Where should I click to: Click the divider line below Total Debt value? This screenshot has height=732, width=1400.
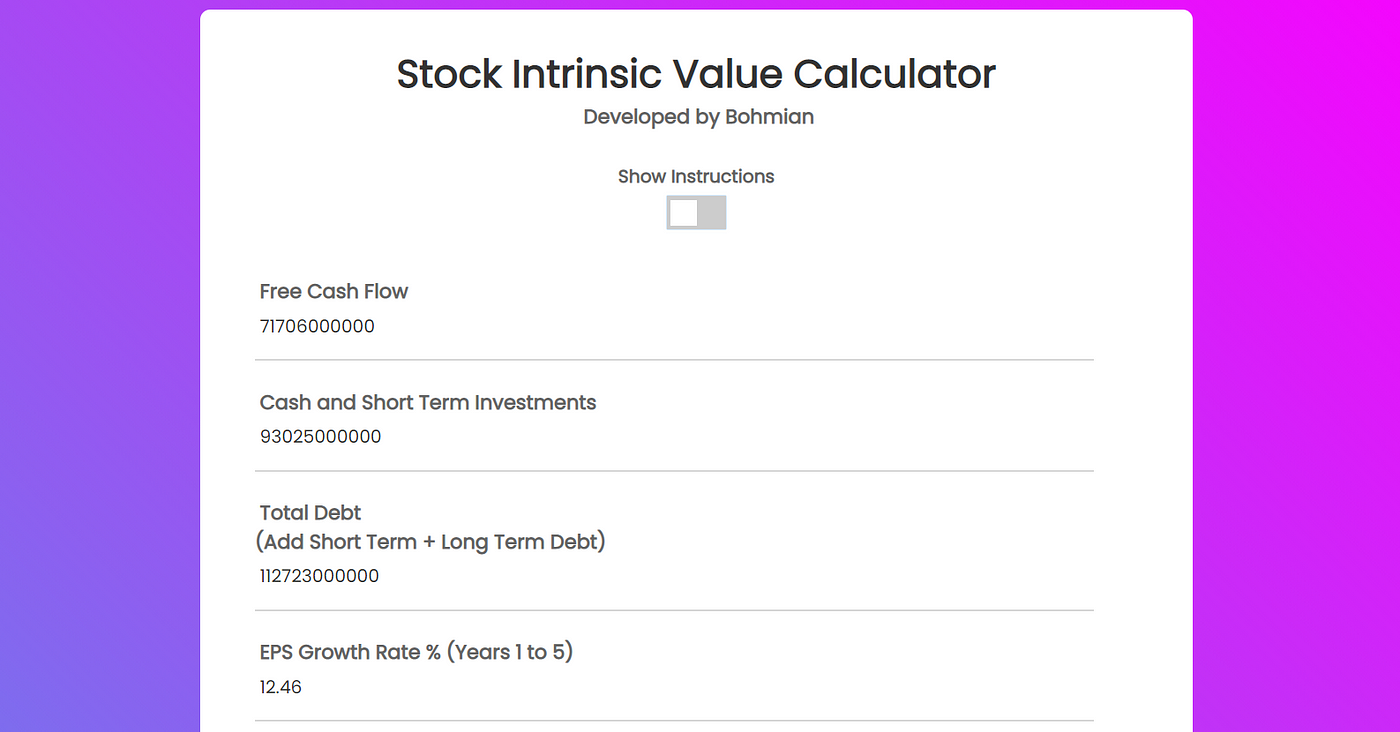pos(674,610)
